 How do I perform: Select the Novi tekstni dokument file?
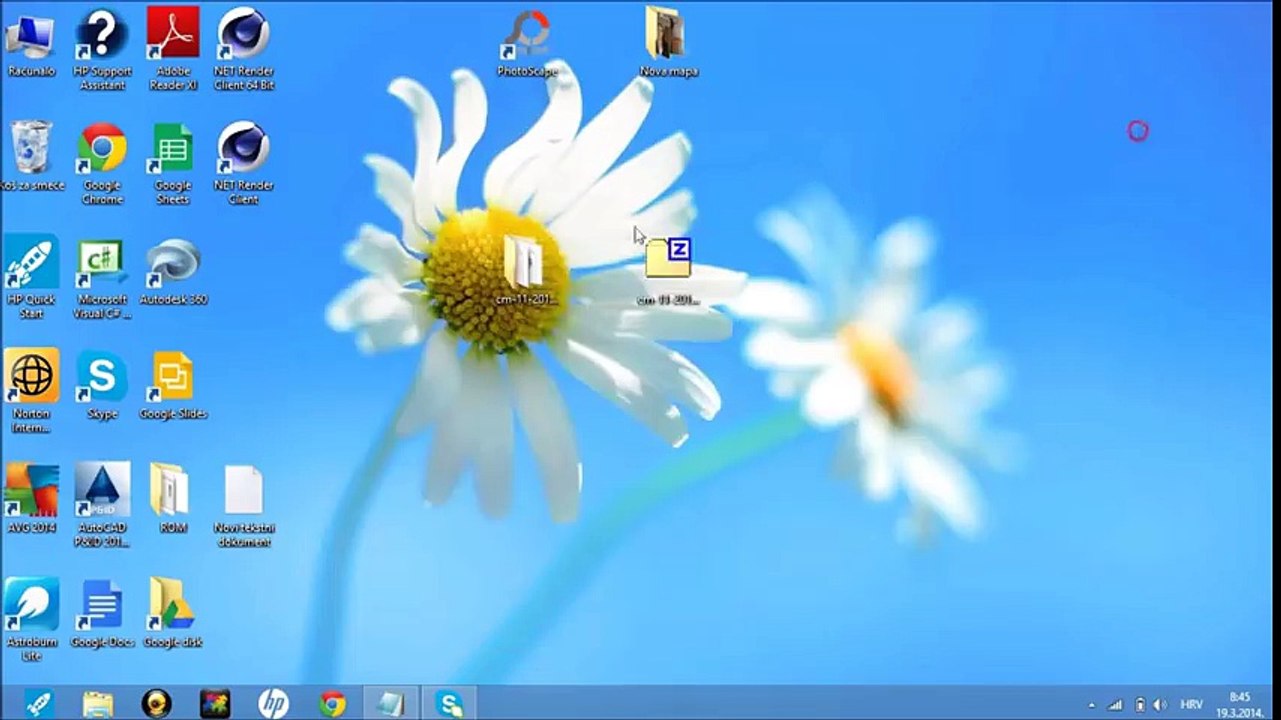[243, 505]
